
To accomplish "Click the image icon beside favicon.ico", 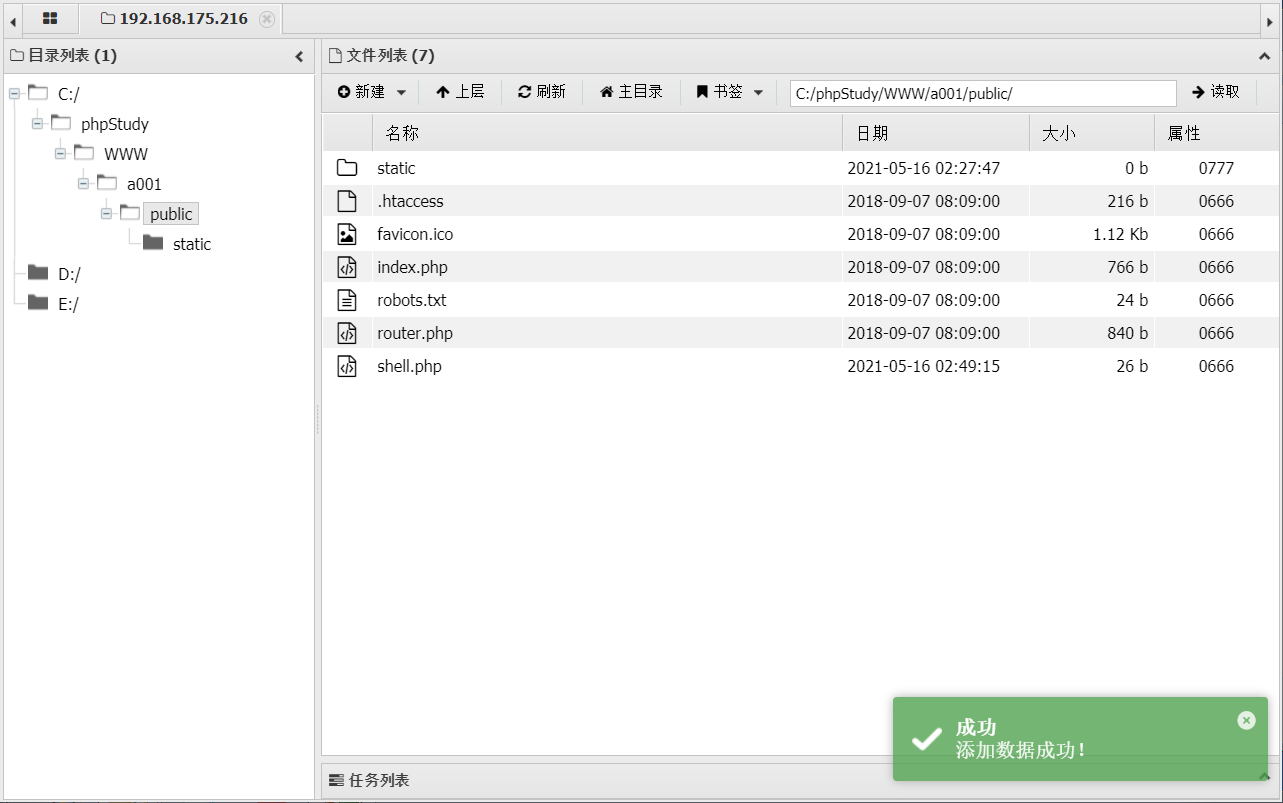I will click(x=347, y=233).
